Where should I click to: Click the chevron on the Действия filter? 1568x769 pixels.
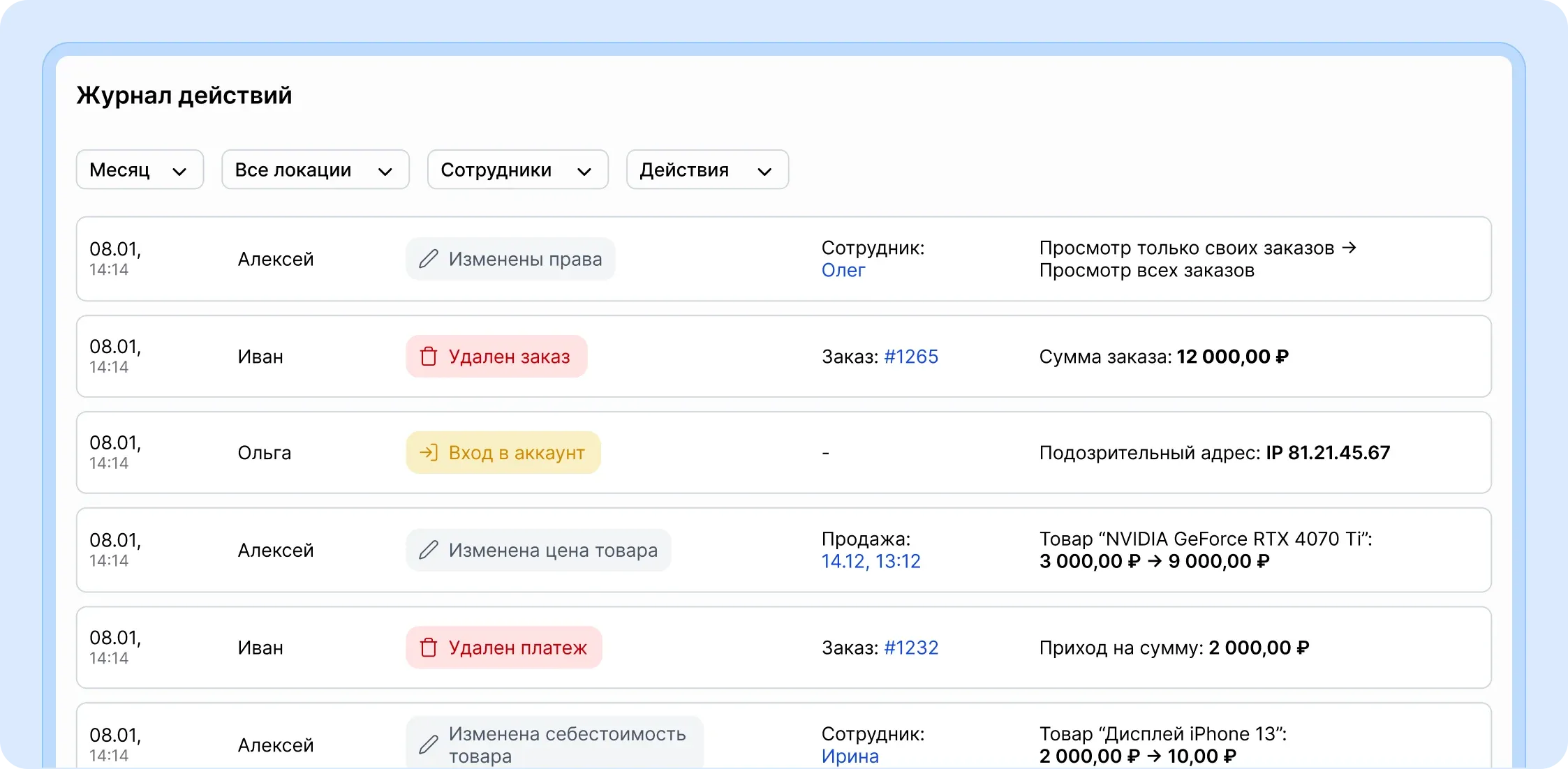(x=764, y=170)
